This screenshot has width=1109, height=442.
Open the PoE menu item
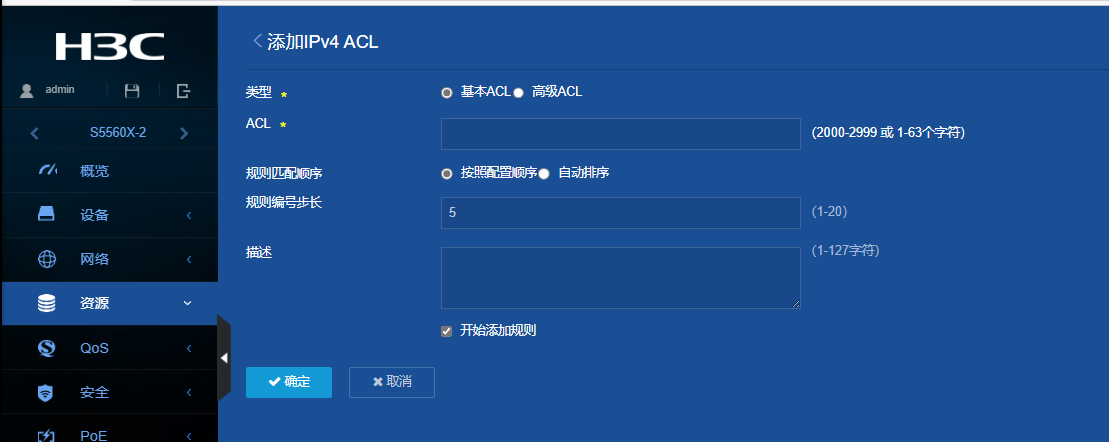coord(94,435)
